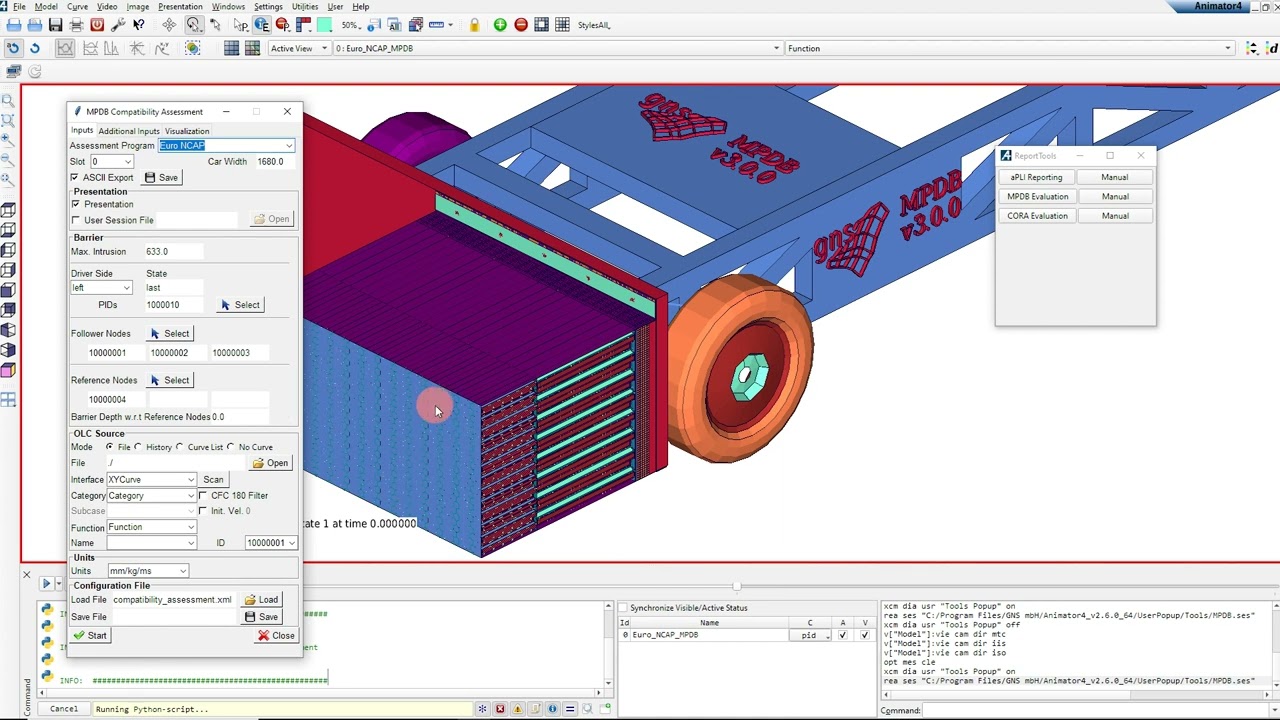Screen dimensions: 1280x720
Task: Open the Units mm/kg/ms dropdown
Action: [182, 571]
